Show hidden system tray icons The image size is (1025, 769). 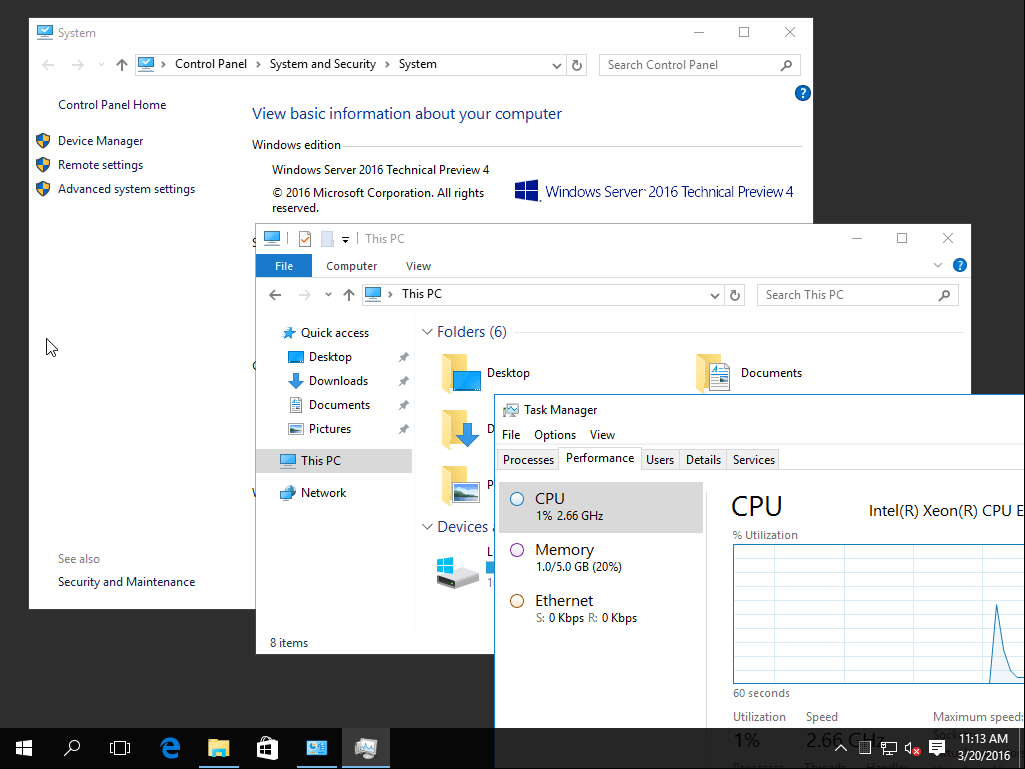point(841,748)
